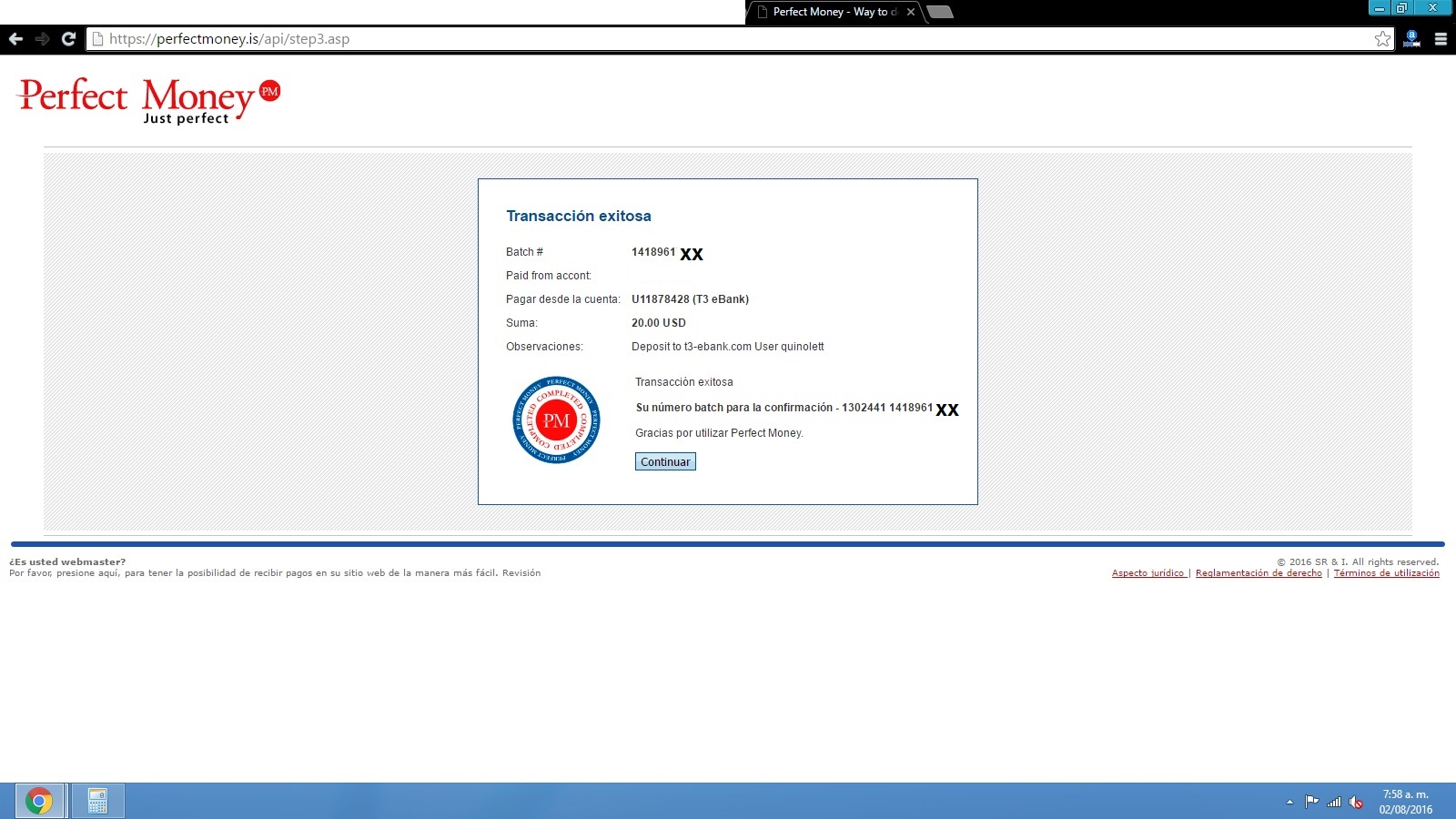Open the Calculator from the taskbar
Image resolution: width=1456 pixels, height=819 pixels.
click(97, 801)
